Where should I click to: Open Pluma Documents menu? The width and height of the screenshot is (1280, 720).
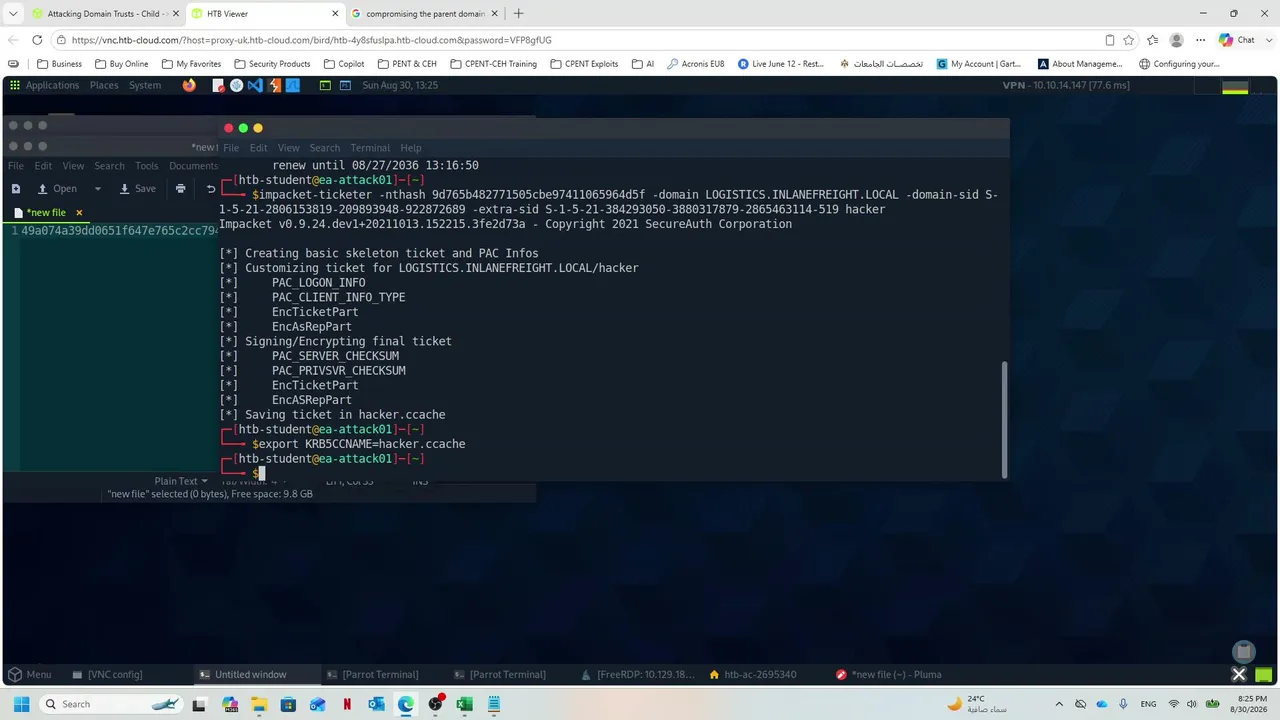(193, 166)
